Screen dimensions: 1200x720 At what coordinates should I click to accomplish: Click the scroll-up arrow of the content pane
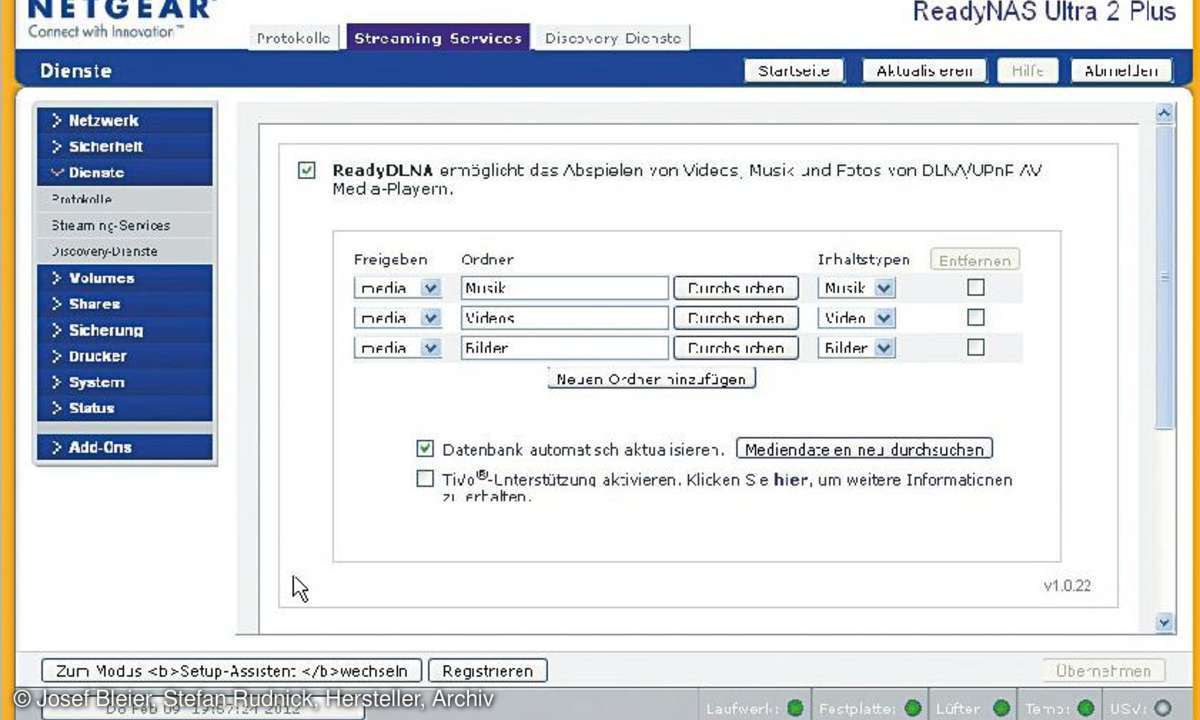[1164, 113]
